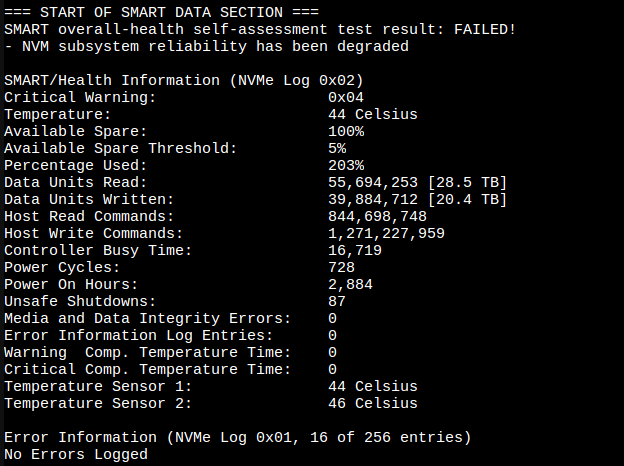Viewport: 624px width, 466px height.
Task: Click the Controller Busy Time value 16,719
Action: [x=355, y=251]
